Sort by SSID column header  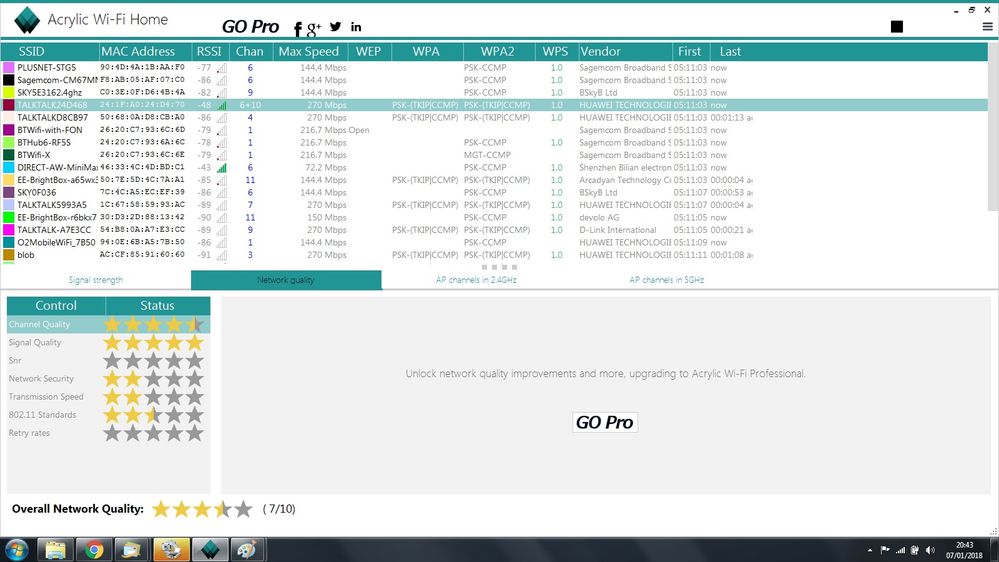(50, 52)
